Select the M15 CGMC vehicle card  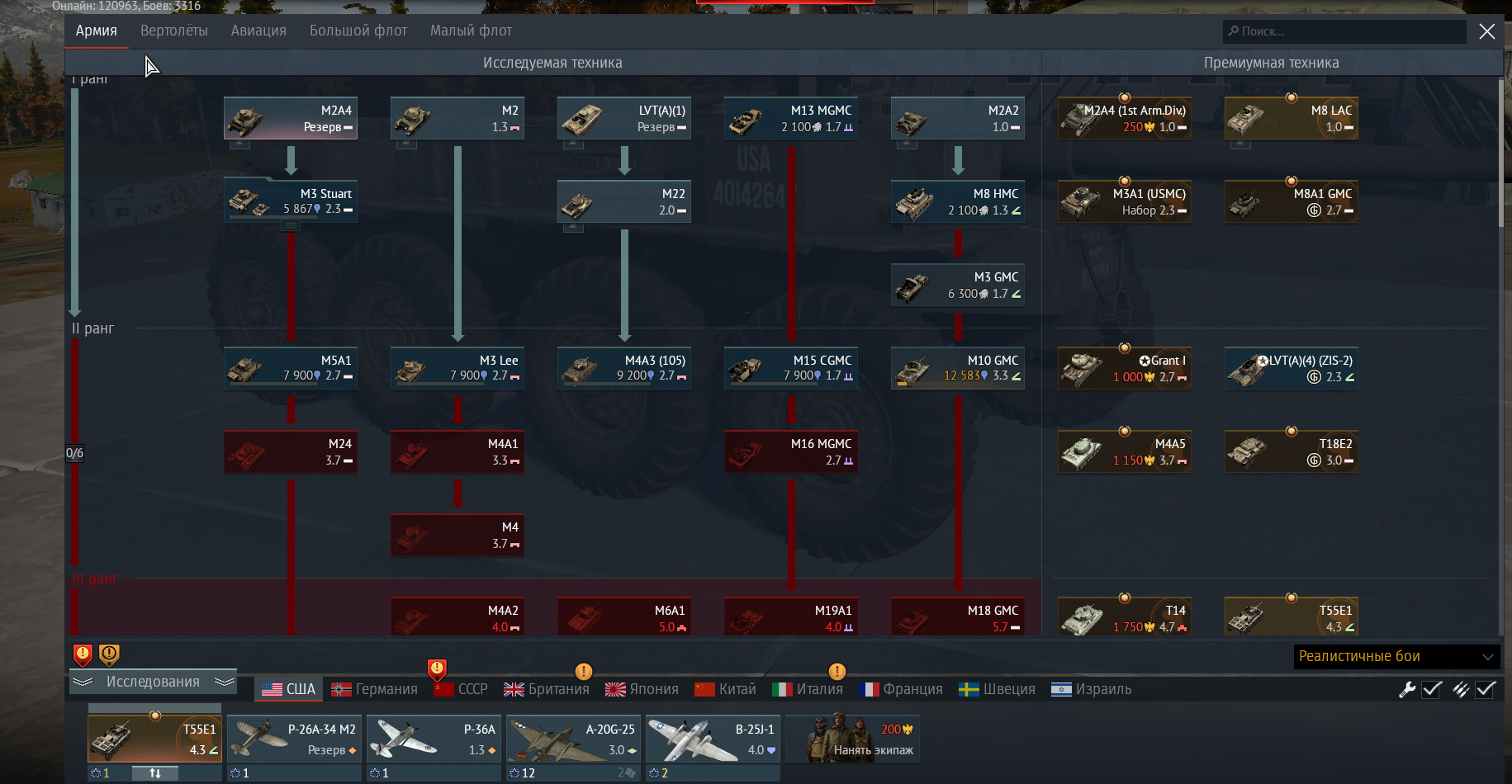(x=791, y=368)
